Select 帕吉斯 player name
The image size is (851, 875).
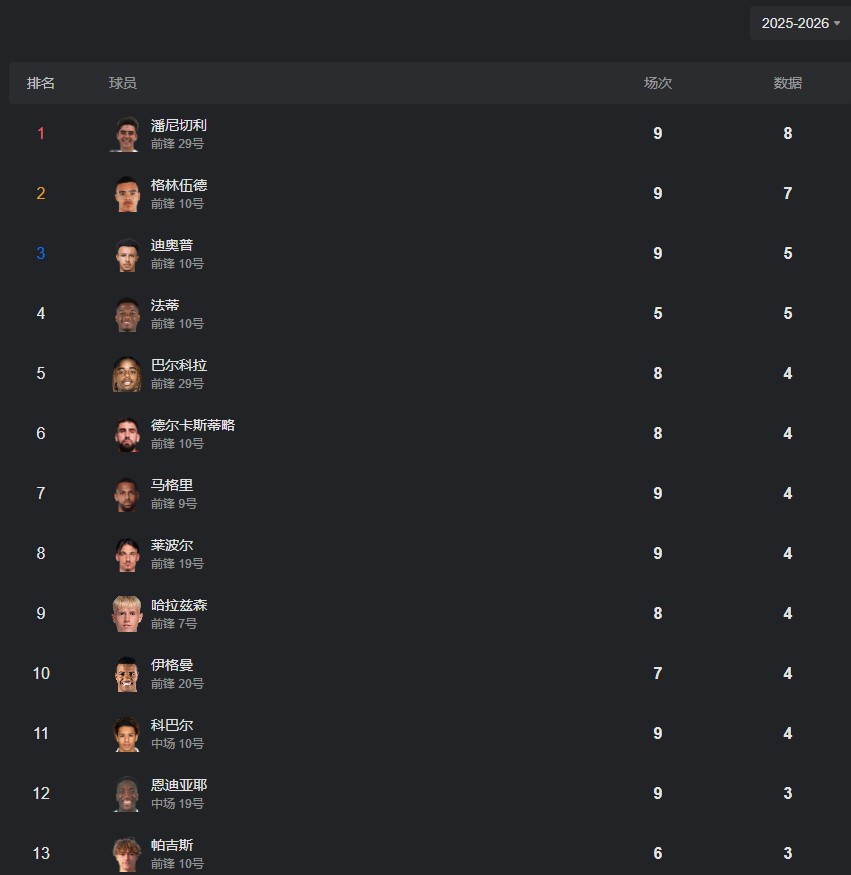pyautogui.click(x=172, y=845)
